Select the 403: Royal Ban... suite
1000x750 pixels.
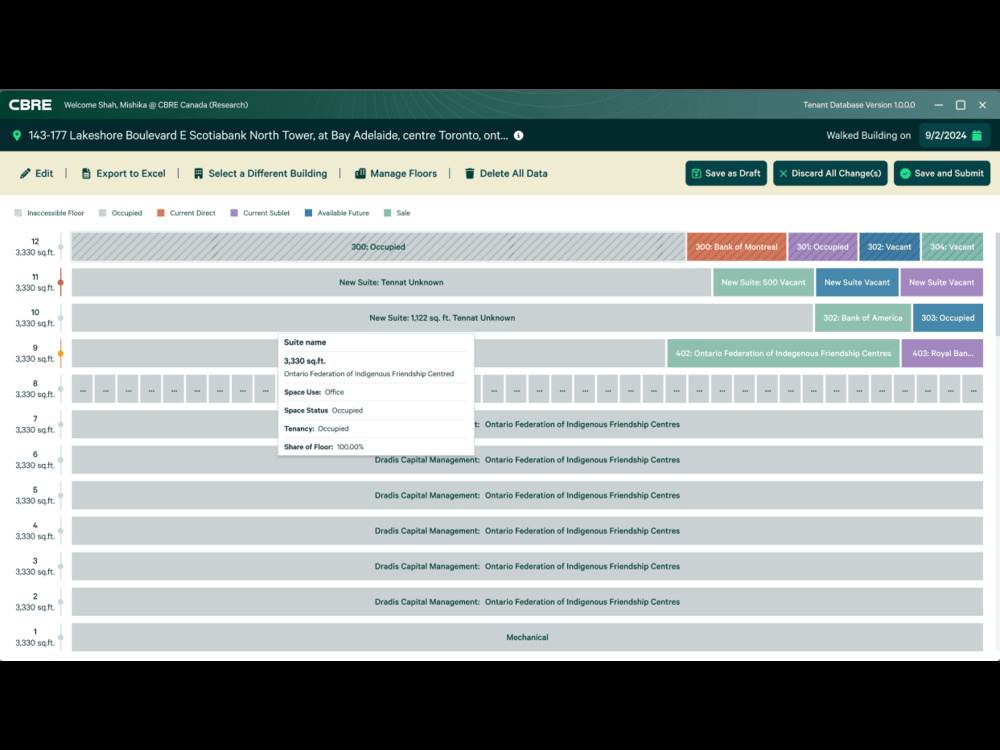(x=943, y=353)
